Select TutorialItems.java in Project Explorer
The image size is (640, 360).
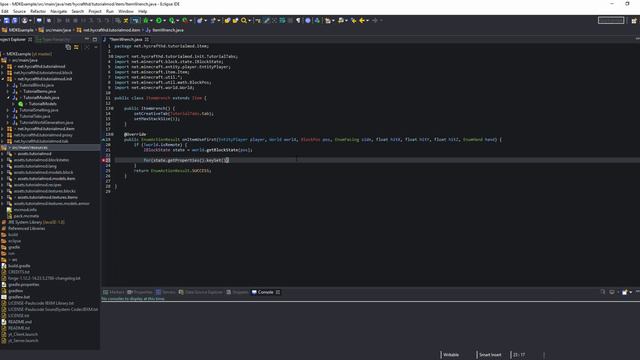click(x=40, y=91)
